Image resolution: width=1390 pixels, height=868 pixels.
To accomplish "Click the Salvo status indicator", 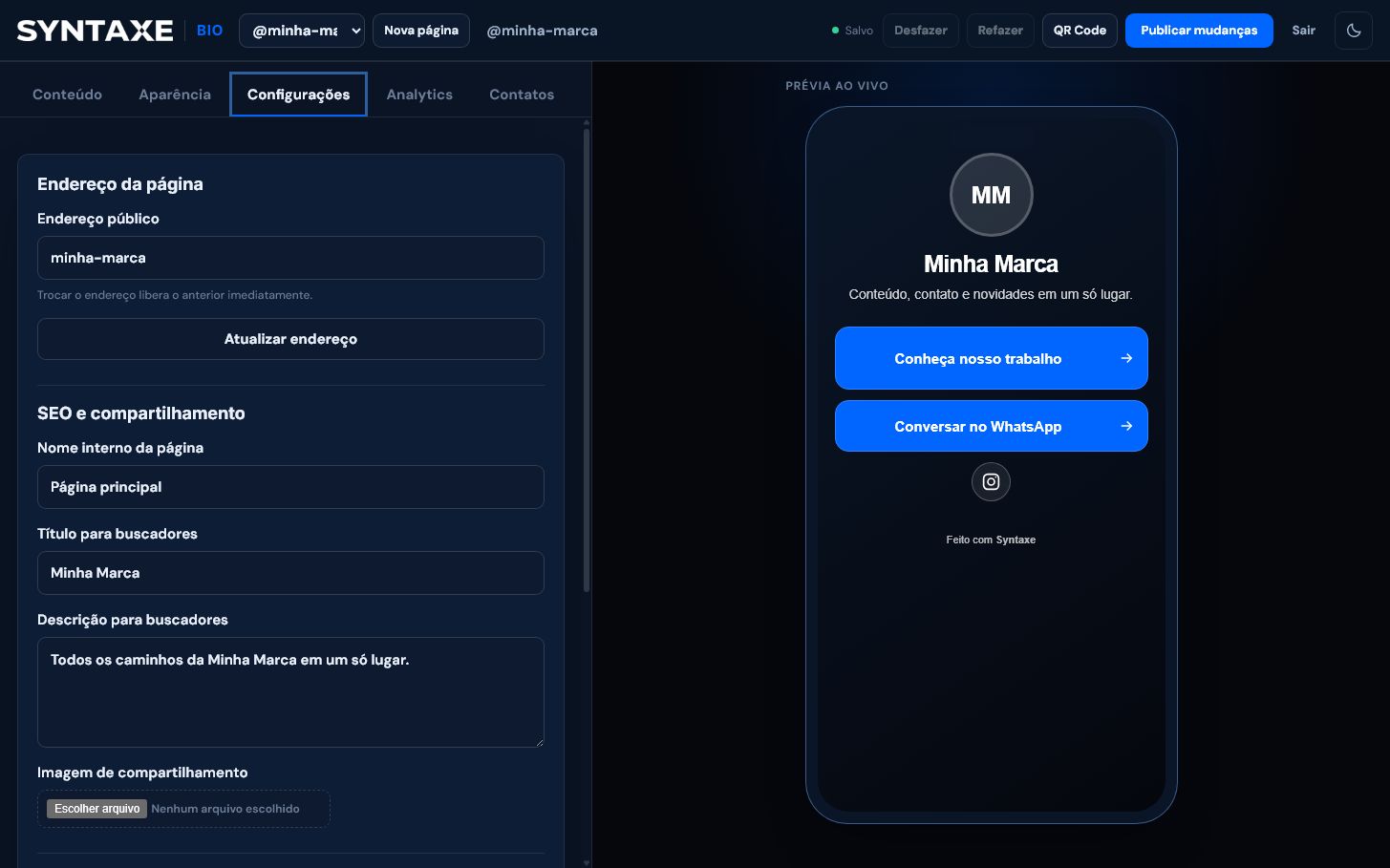I will click(852, 31).
